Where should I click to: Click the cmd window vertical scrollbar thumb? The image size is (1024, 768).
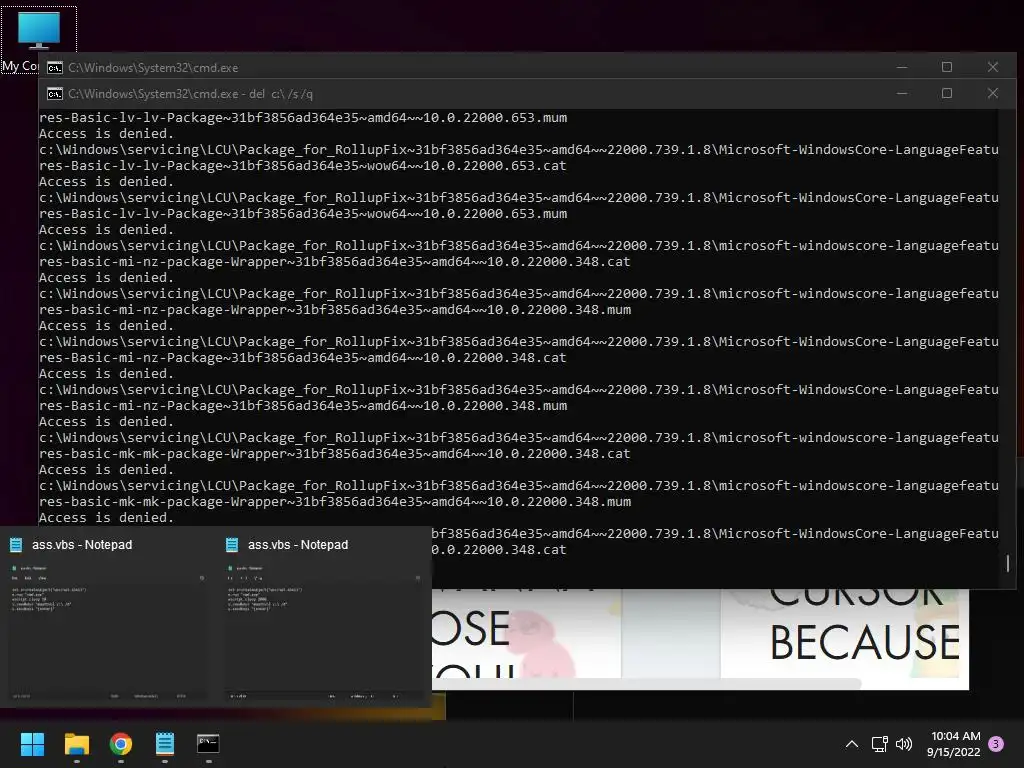coord(1008,563)
